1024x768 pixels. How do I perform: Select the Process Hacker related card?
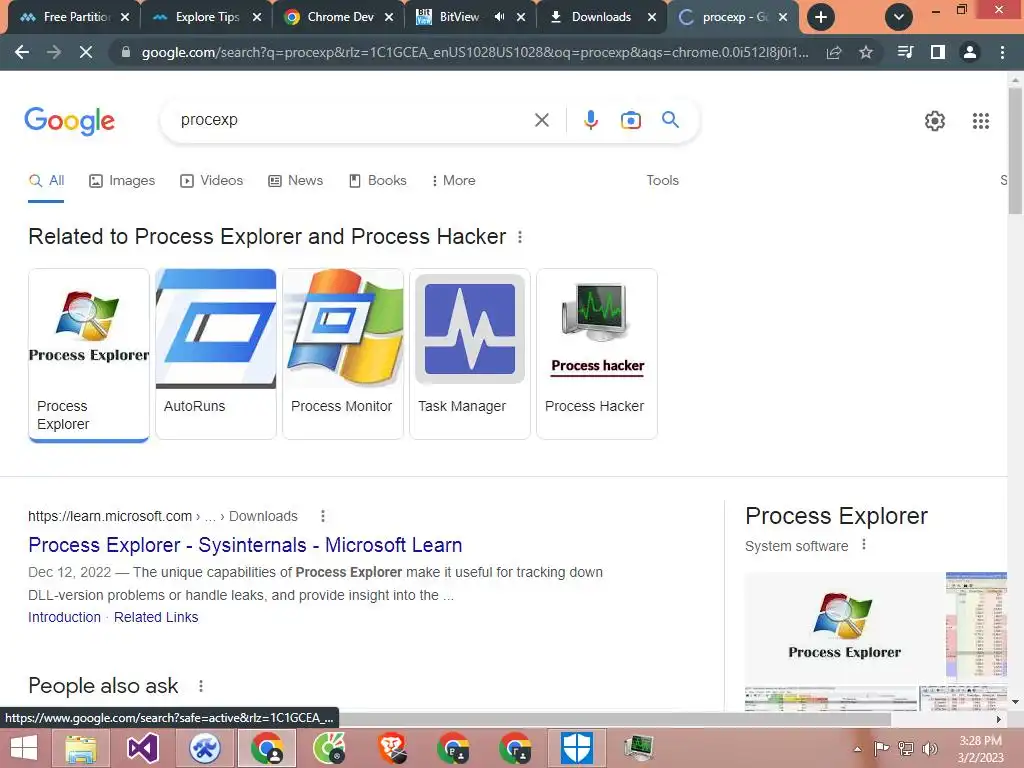pos(597,354)
